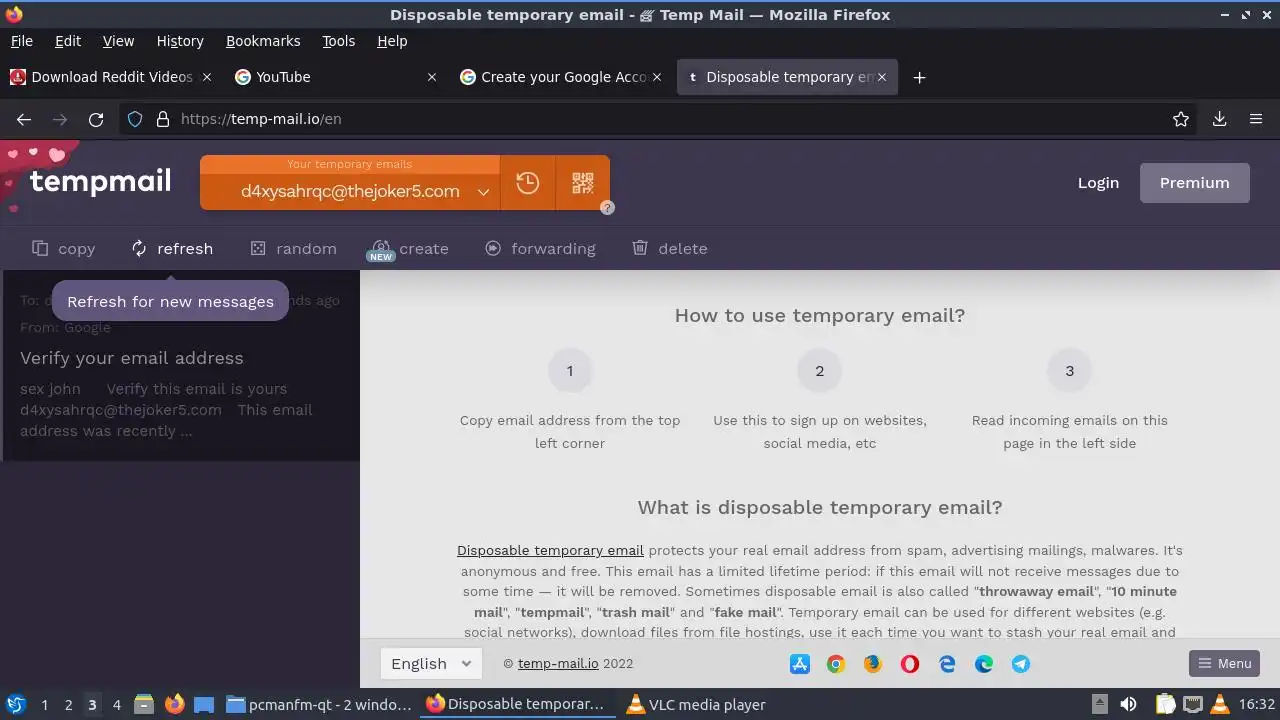The image size is (1280, 720).
Task: Open the Firefox add-on icon in footer
Action: [873, 664]
